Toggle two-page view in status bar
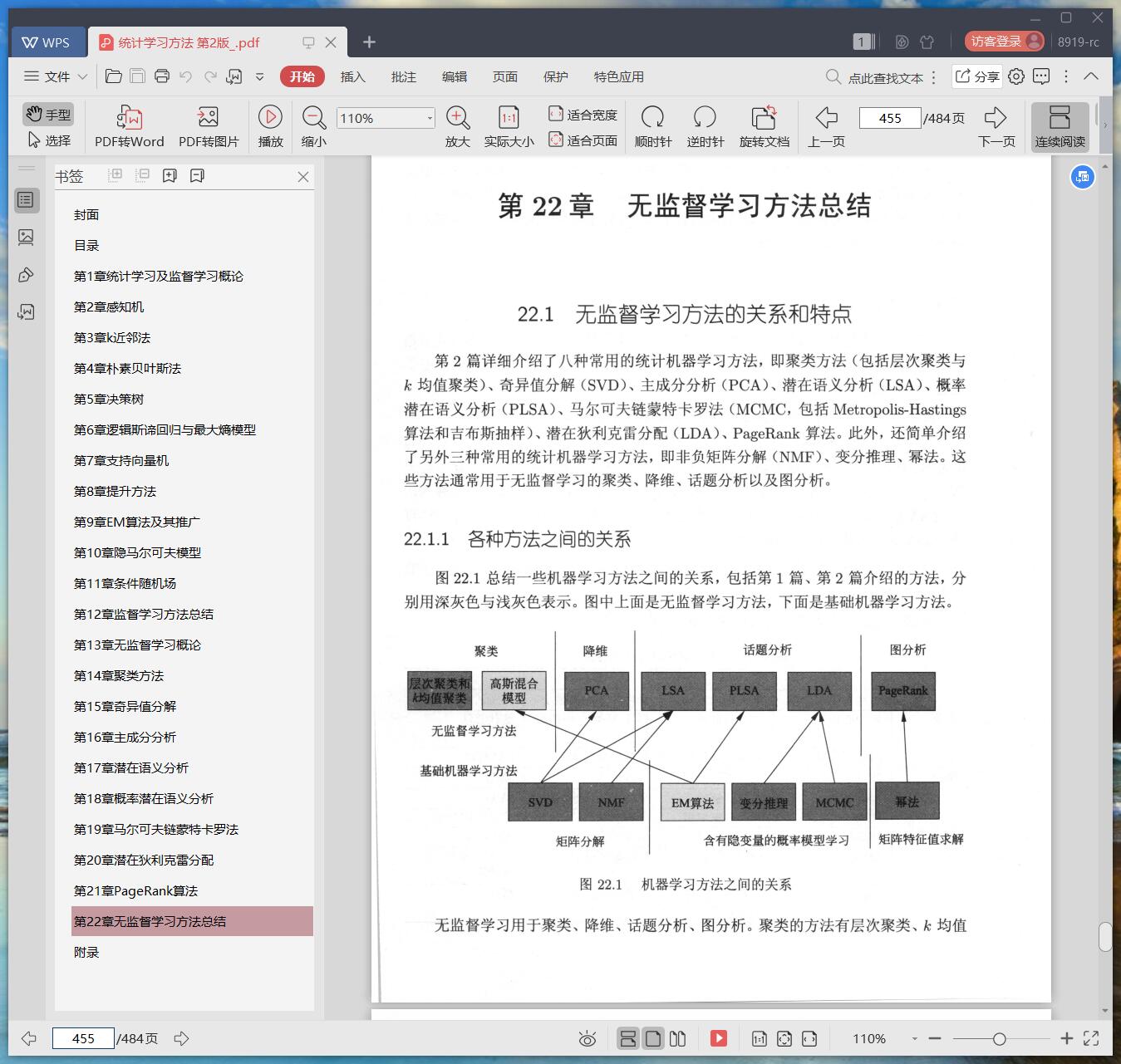This screenshot has height=1064, width=1121. pyautogui.click(x=678, y=1038)
